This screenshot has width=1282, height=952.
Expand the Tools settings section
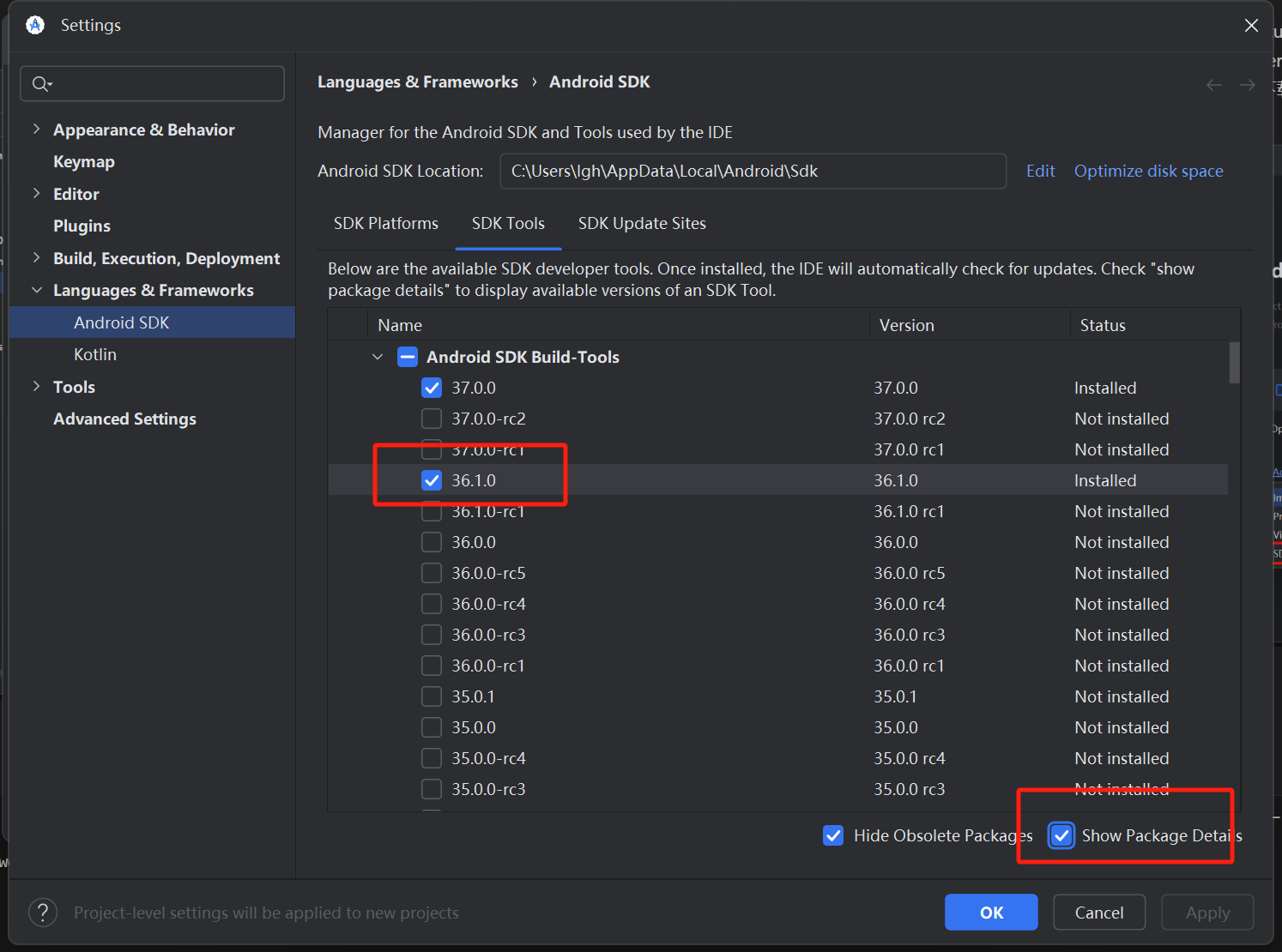click(x=36, y=386)
